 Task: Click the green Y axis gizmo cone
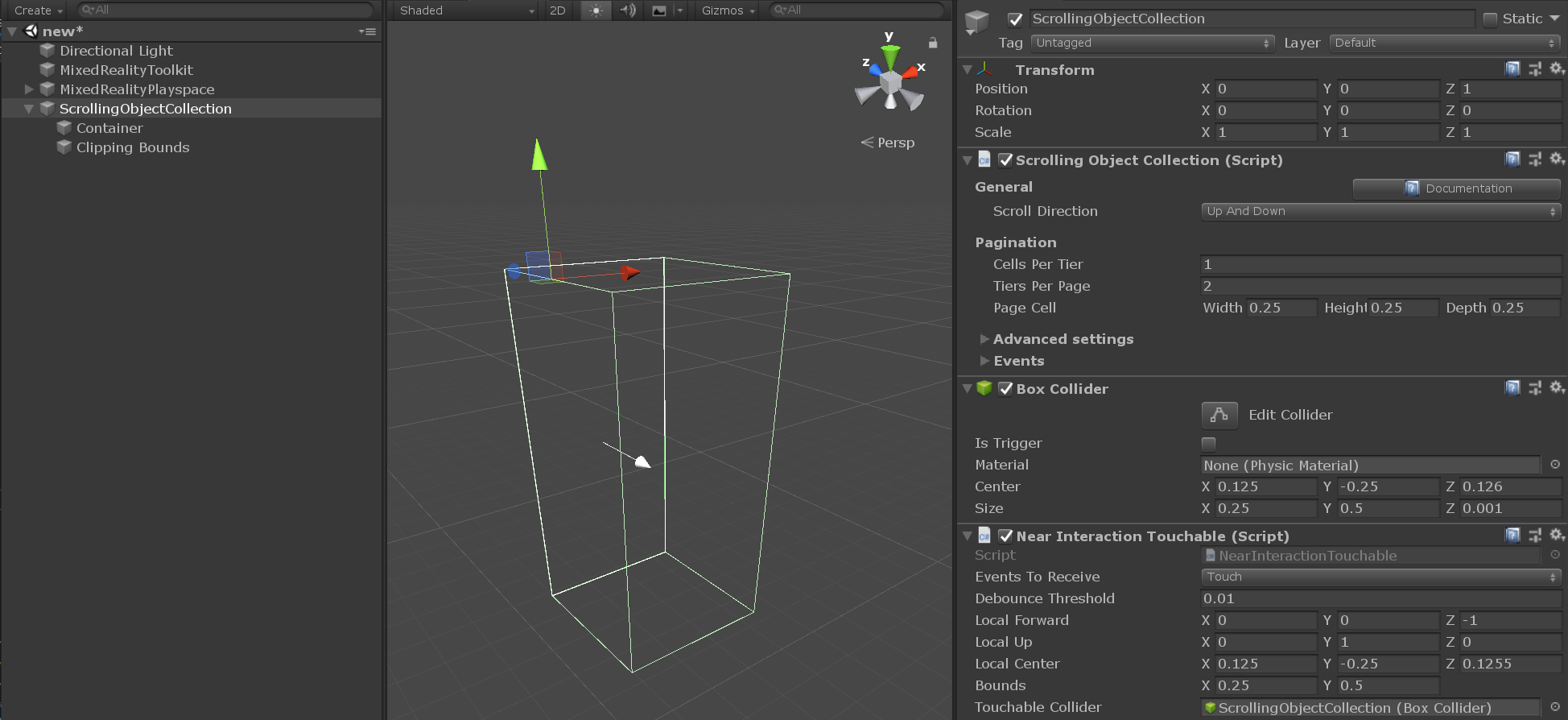point(889,56)
